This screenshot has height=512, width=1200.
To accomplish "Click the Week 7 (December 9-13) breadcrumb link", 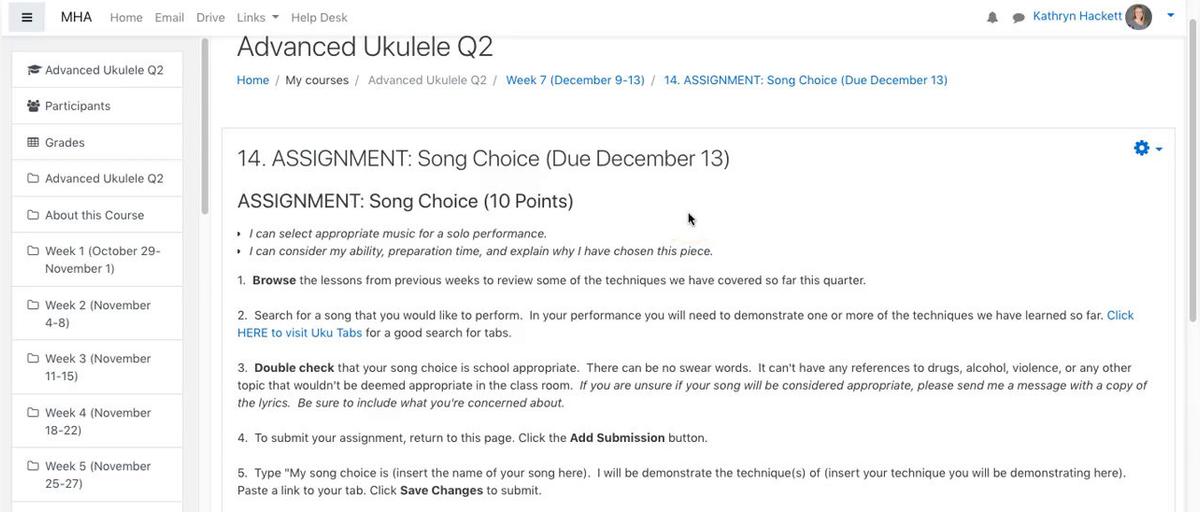I will click(x=575, y=80).
